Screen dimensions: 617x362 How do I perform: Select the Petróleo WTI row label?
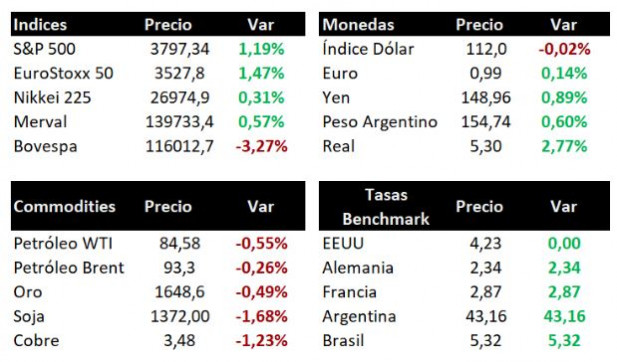click(63, 244)
